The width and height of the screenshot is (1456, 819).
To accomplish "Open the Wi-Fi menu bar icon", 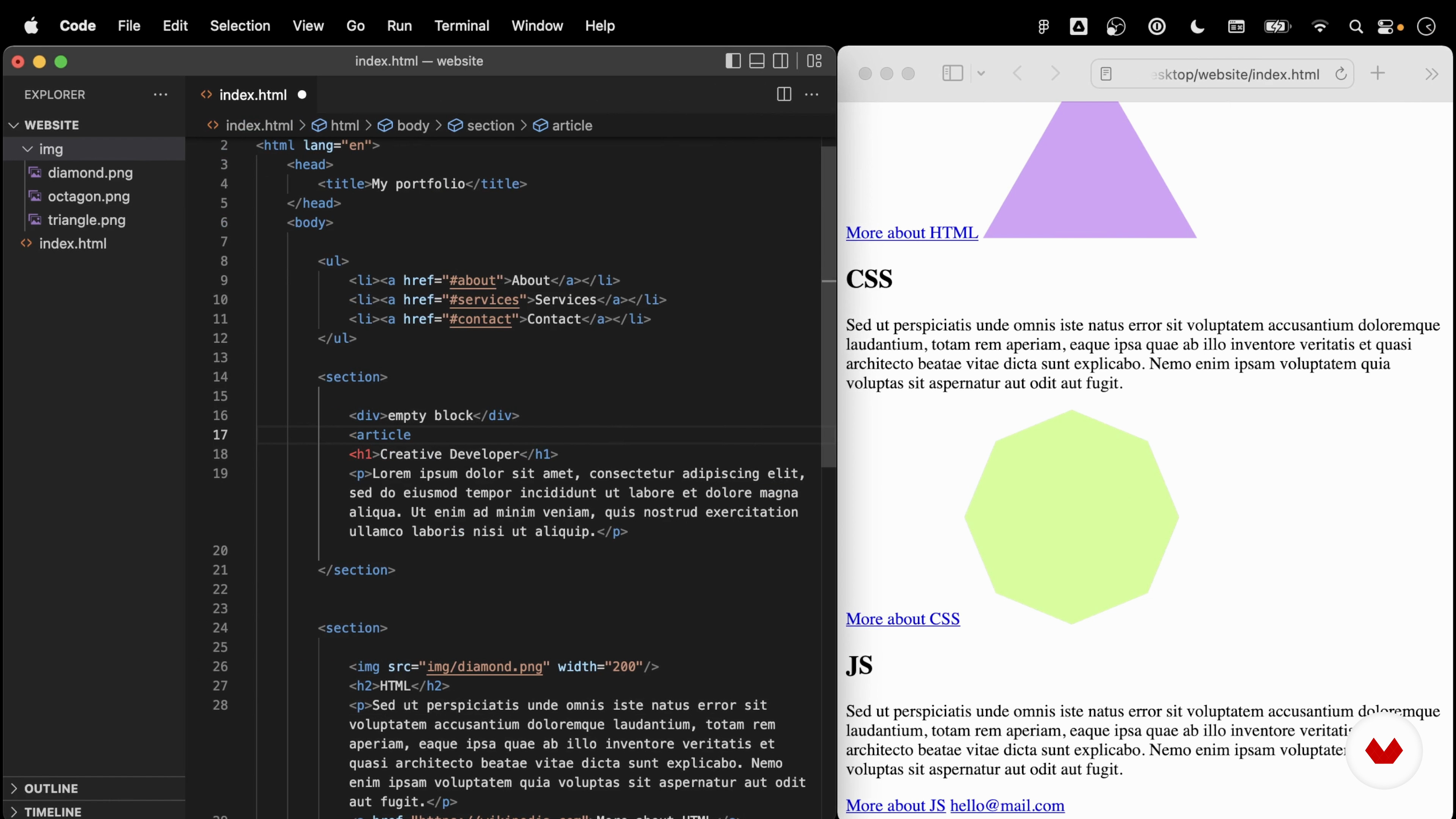I will [x=1320, y=27].
